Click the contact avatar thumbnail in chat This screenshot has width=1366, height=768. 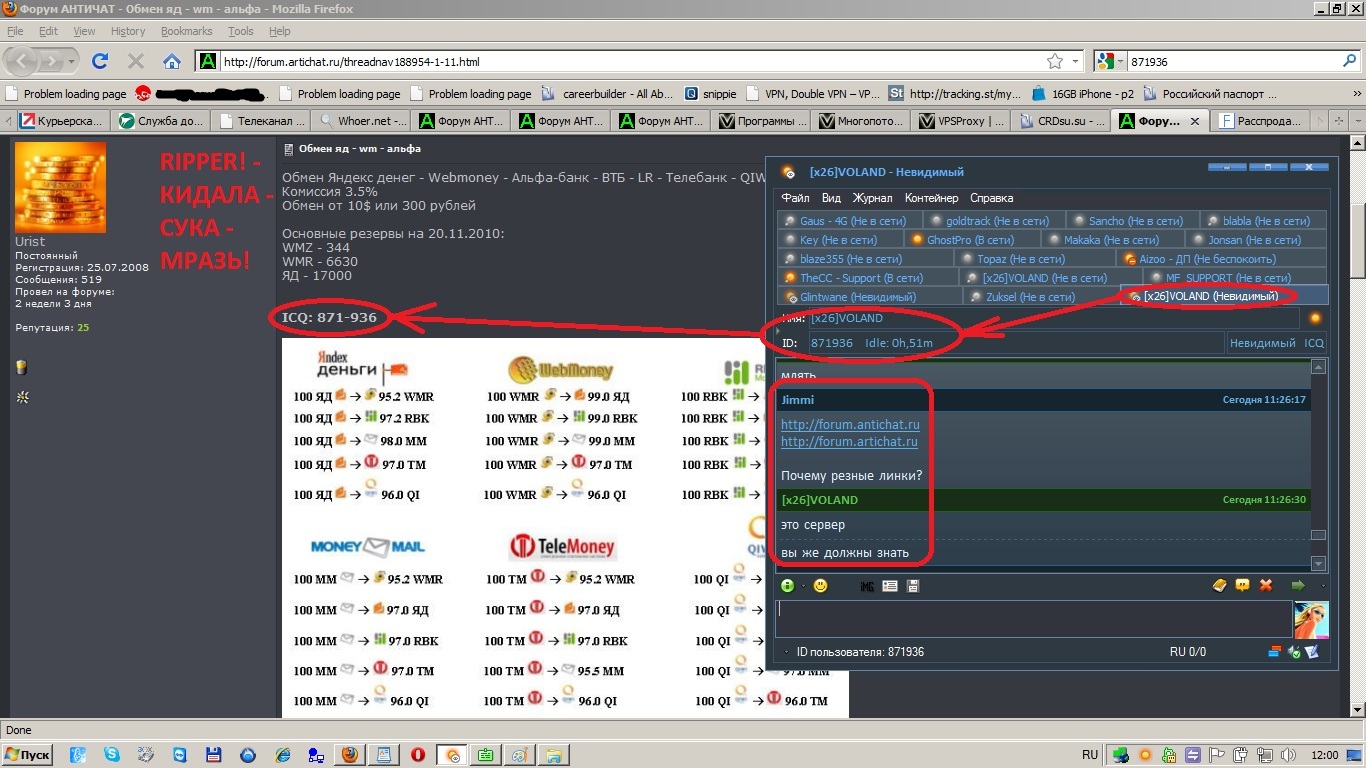click(1312, 620)
